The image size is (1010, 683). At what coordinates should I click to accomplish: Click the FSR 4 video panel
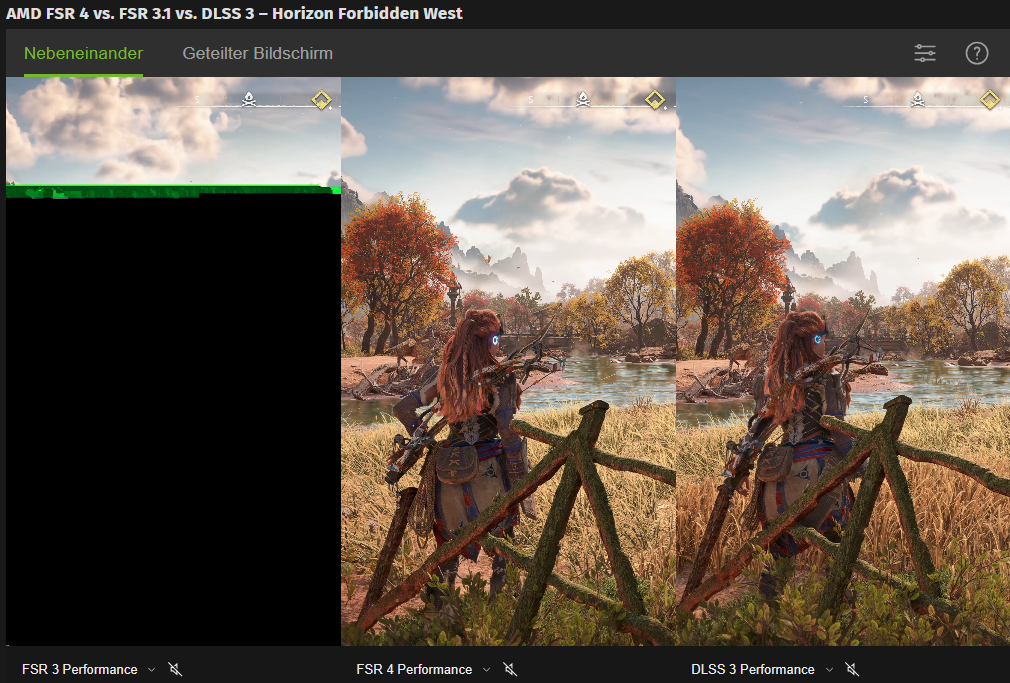point(508,361)
